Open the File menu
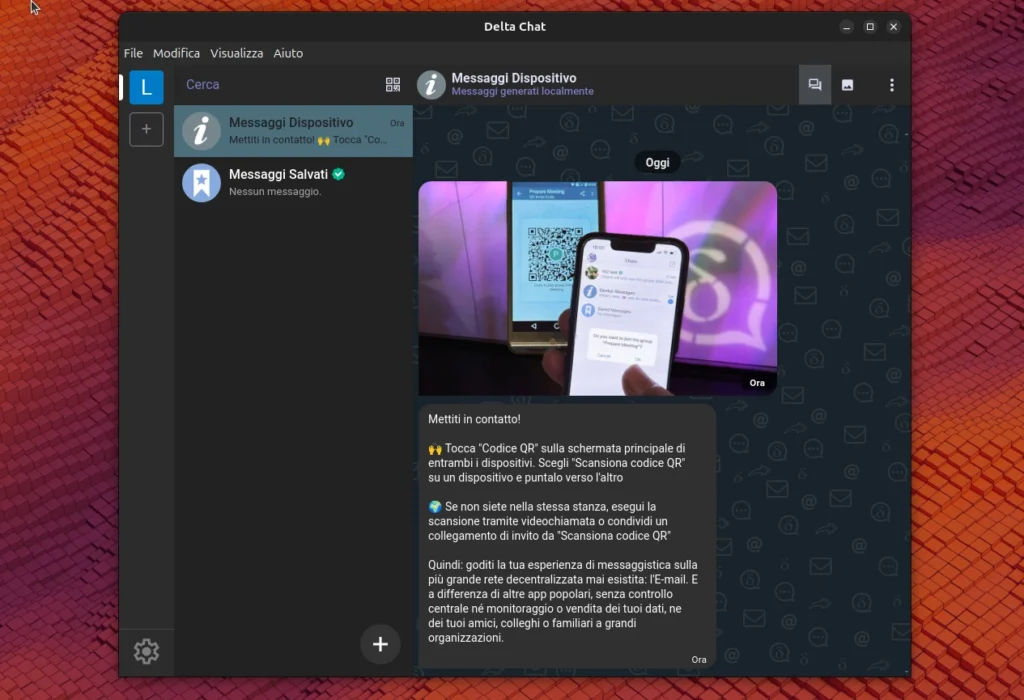Screen dimensions: 1024x700 133,53
